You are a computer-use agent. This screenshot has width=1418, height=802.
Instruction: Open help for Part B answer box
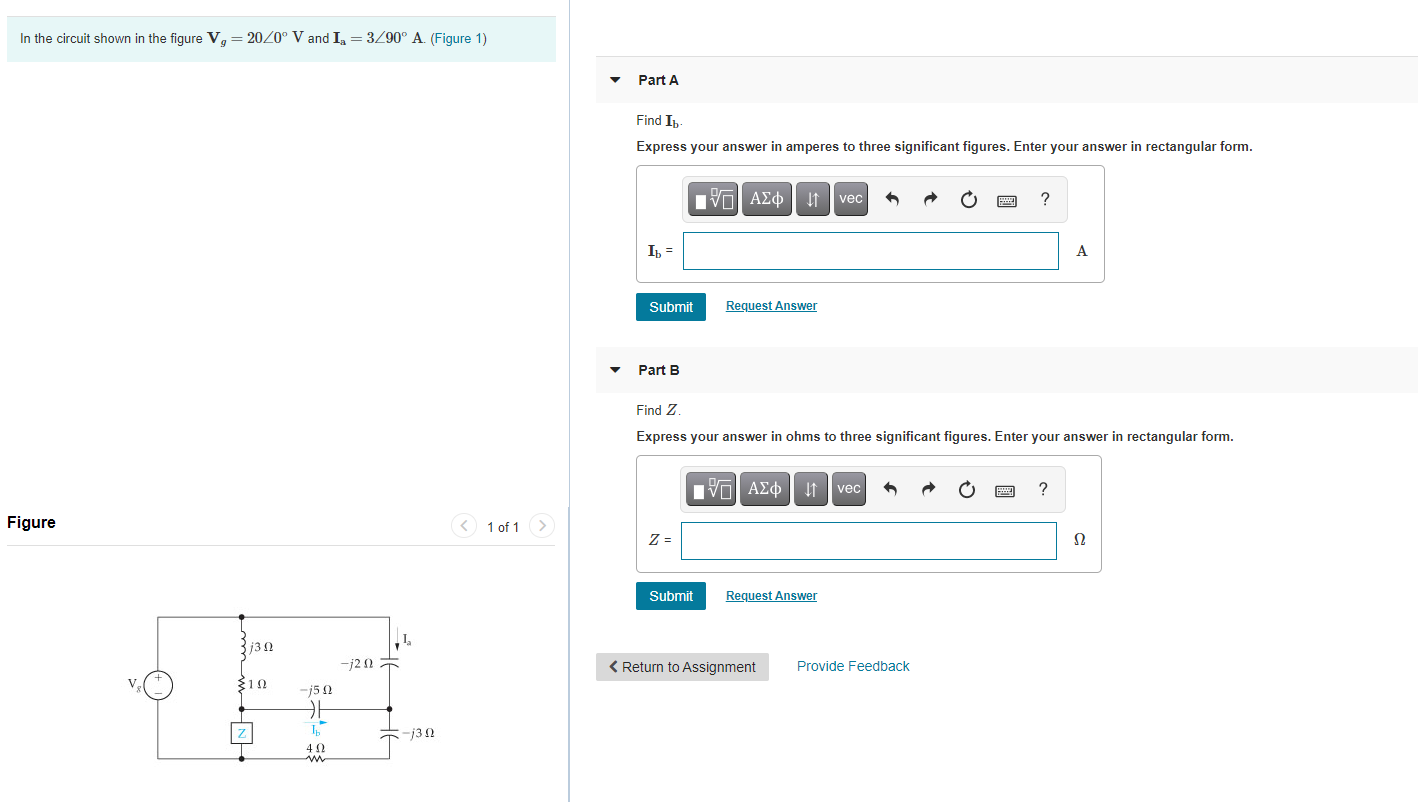click(x=1043, y=489)
